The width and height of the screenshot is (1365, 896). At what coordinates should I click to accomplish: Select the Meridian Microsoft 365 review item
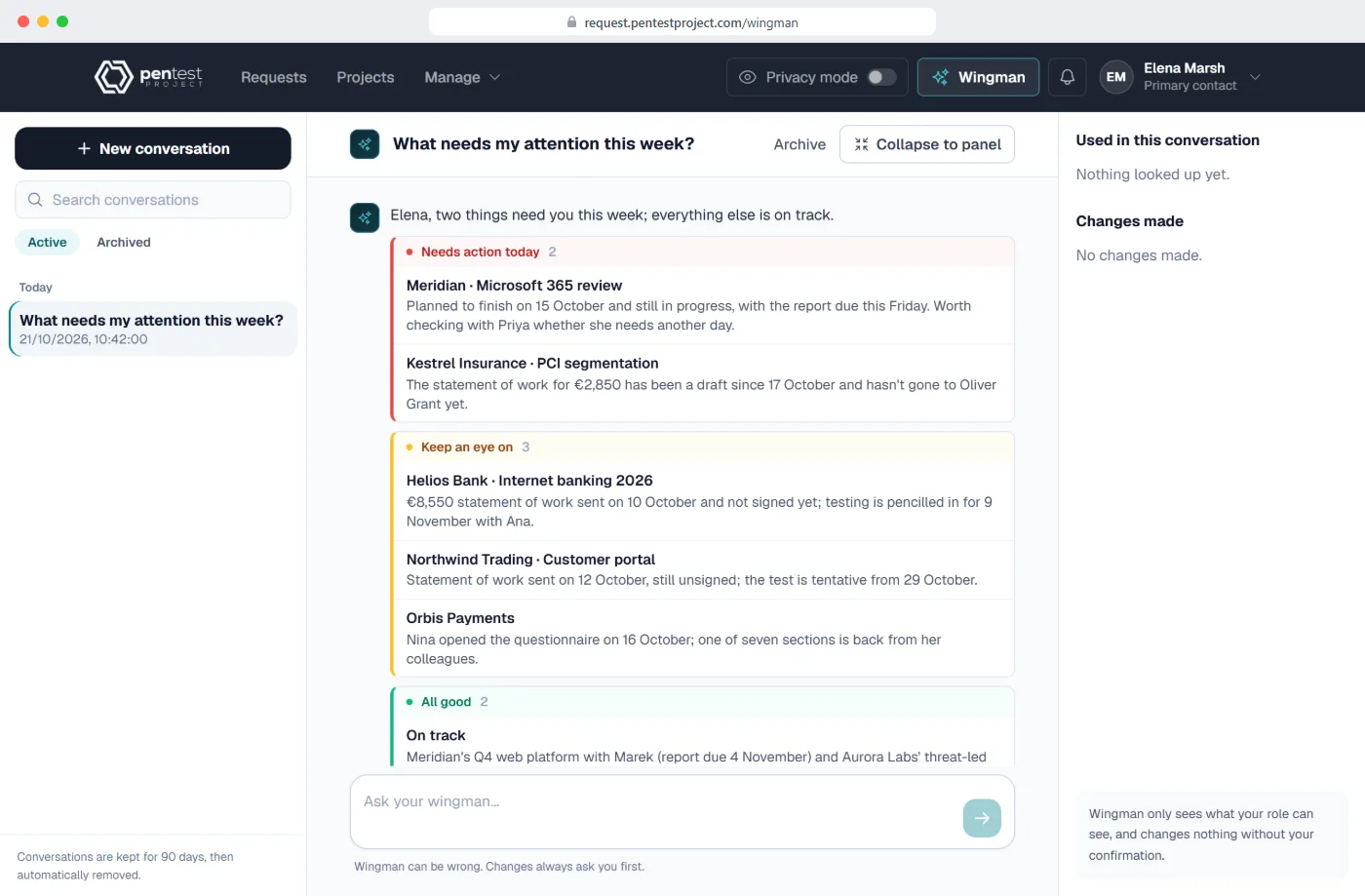(x=702, y=305)
